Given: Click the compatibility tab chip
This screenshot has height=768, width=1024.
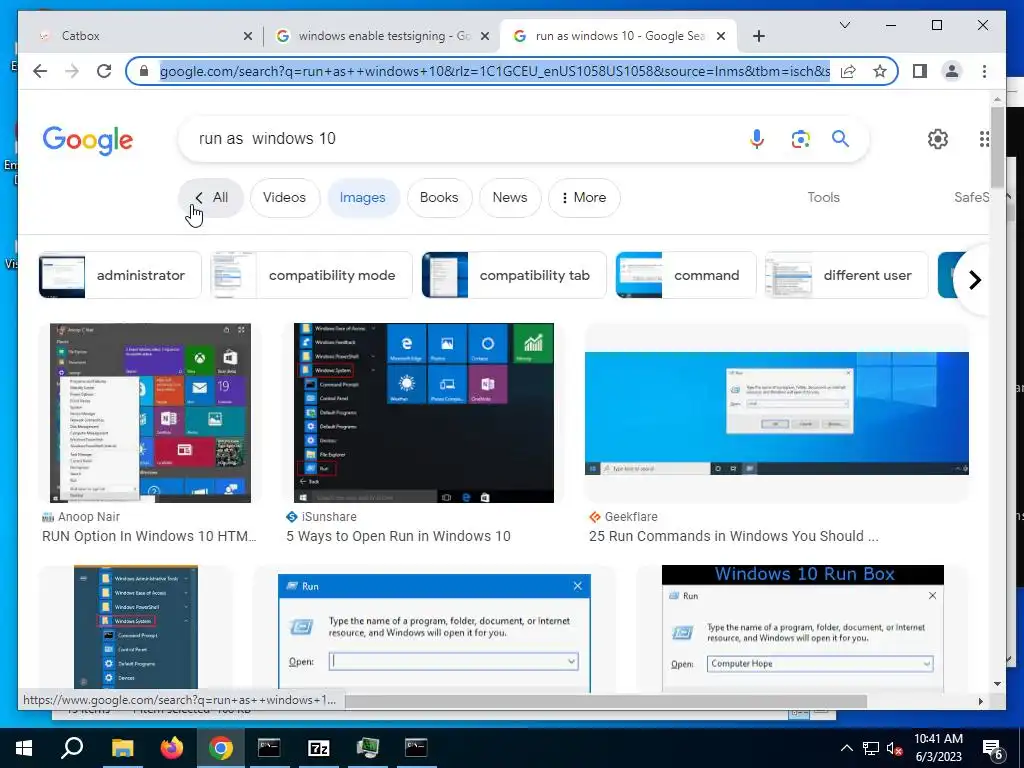Looking at the screenshot, I should point(514,275).
